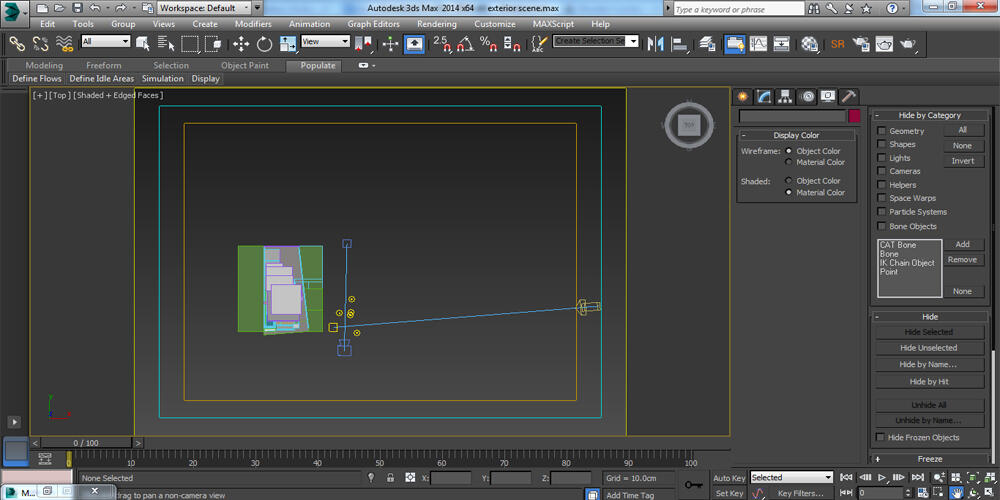Open the Workspace Default dropdown
This screenshot has height=500, width=1000.
(x=204, y=8)
